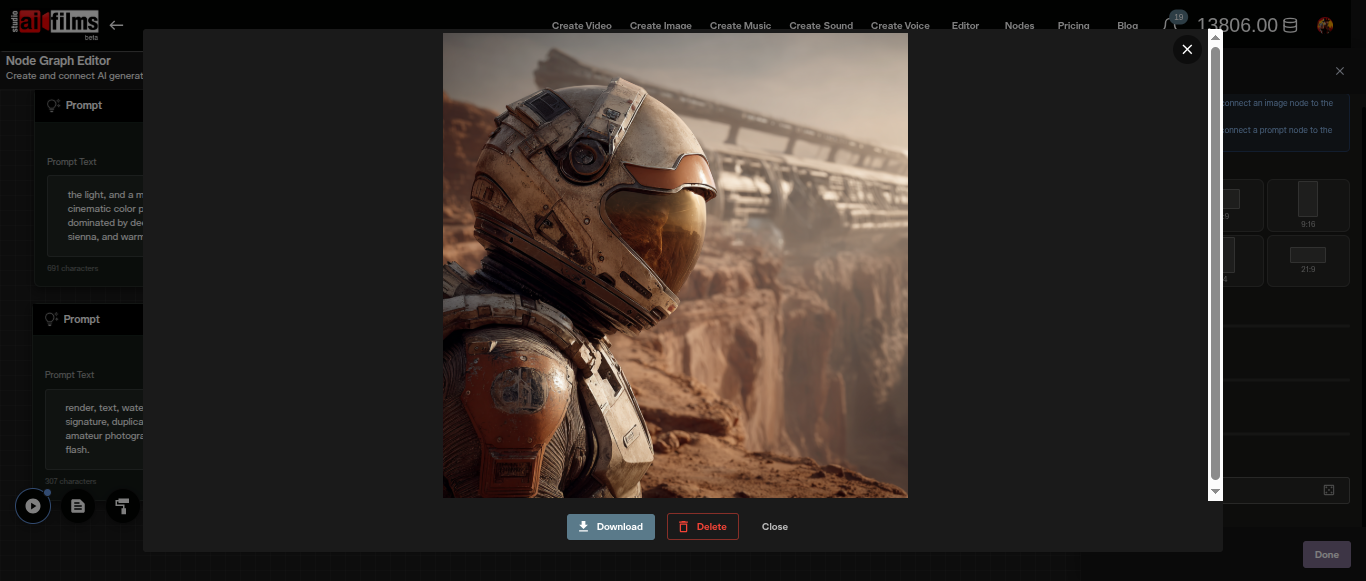This screenshot has height=581, width=1366.
Task: Click the lower prompt text box with render, text
Action: point(94,429)
